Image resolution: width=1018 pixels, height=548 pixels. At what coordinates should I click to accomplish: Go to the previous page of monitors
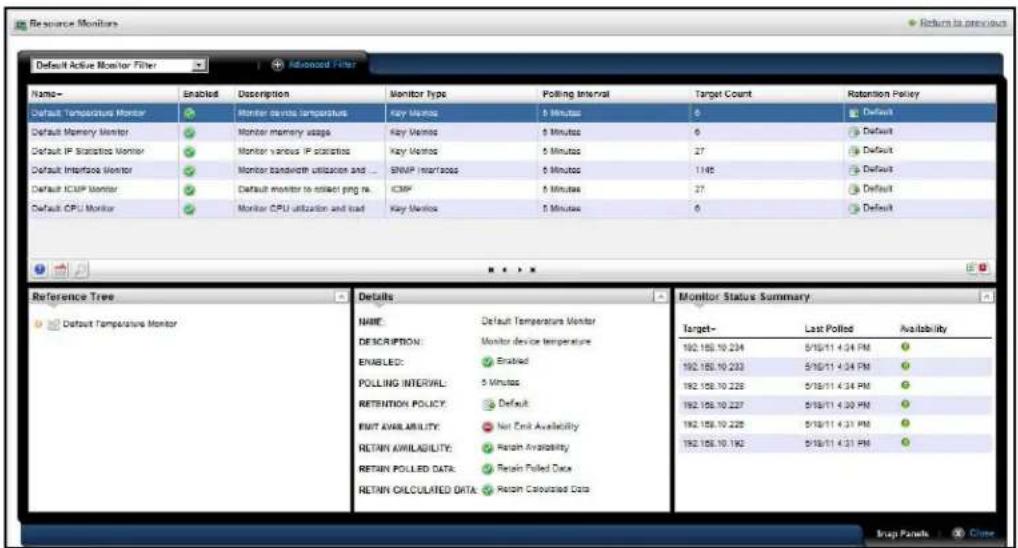point(504,269)
